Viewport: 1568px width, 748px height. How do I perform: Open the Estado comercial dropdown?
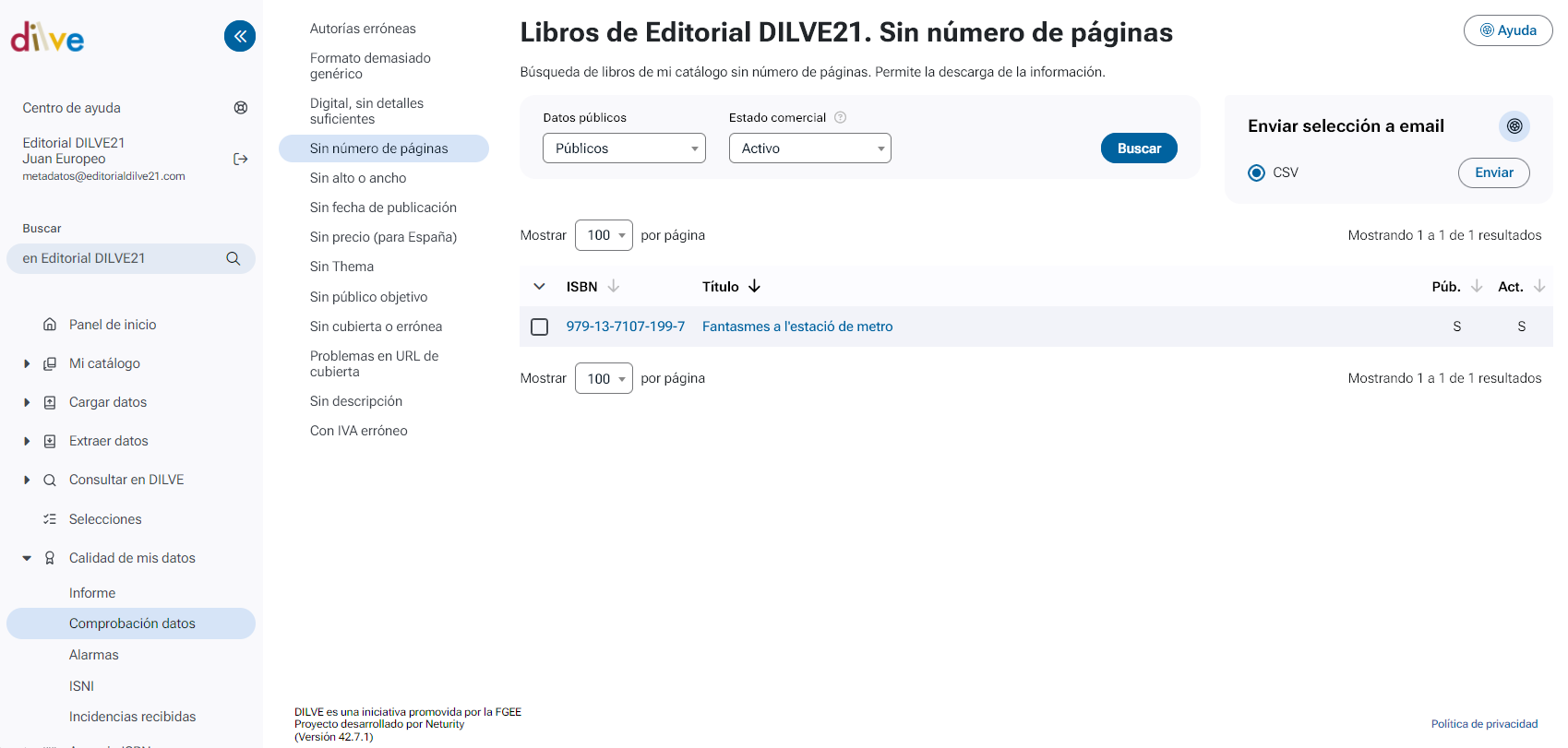click(x=809, y=148)
